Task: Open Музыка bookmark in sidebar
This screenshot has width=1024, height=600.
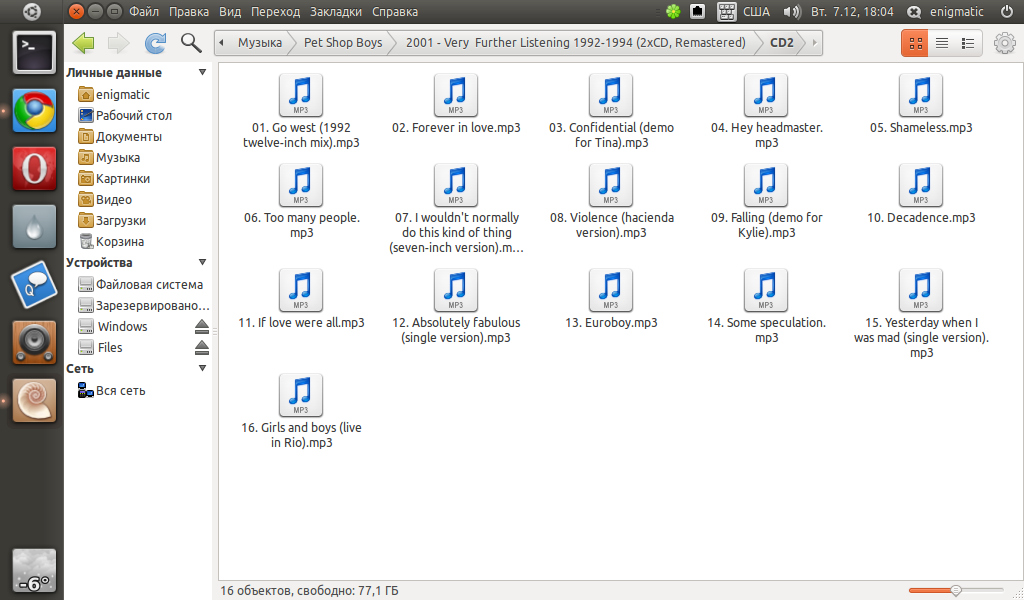Action: coord(108,157)
